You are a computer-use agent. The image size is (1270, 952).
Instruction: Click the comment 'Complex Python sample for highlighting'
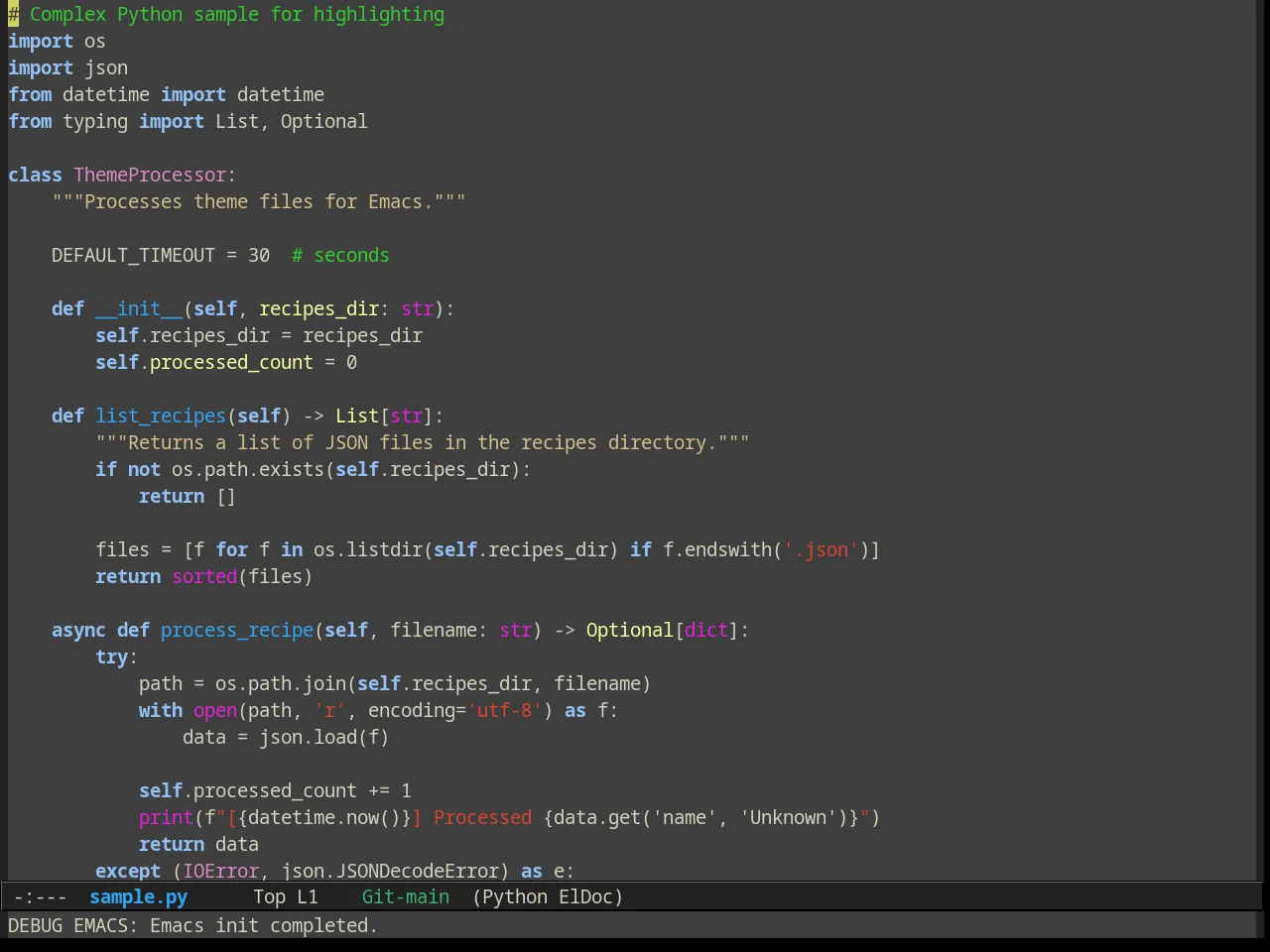(237, 15)
